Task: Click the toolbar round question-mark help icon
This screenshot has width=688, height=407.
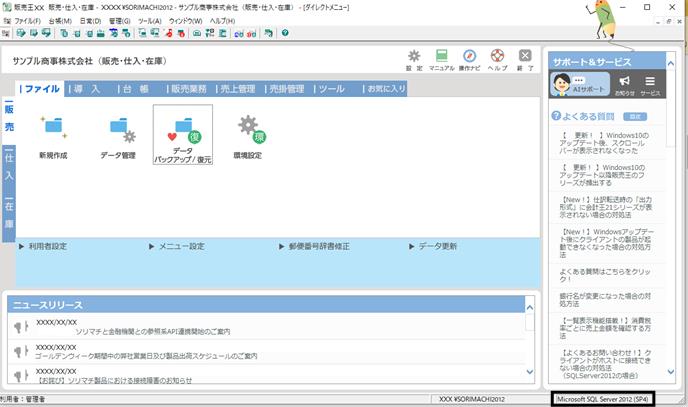Action: [x=285, y=33]
